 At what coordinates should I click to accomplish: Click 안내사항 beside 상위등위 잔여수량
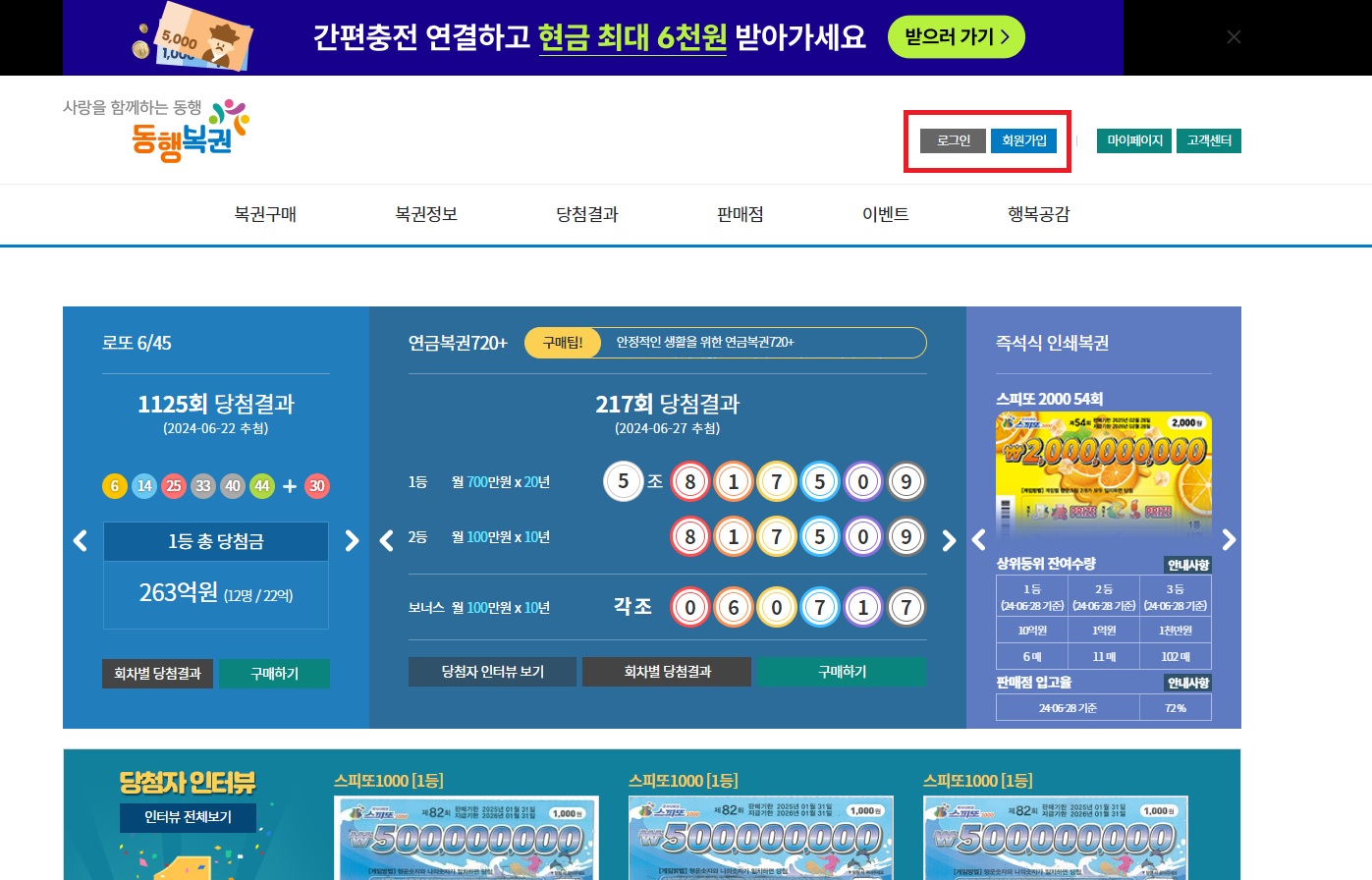point(1188,565)
